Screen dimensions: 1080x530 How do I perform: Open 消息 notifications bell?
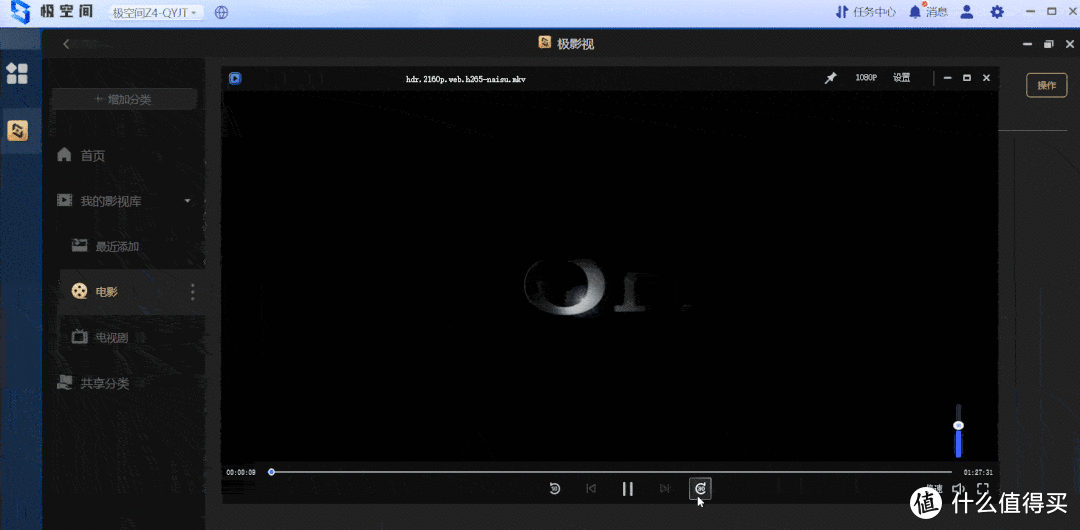[x=928, y=12]
